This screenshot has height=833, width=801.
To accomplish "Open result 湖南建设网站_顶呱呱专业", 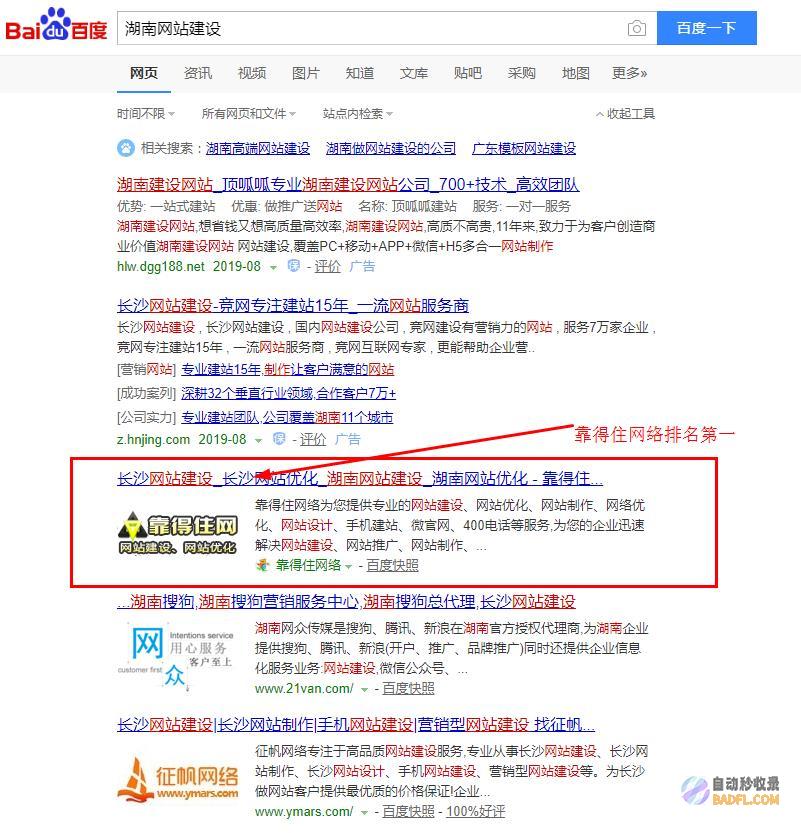I will point(348,184).
